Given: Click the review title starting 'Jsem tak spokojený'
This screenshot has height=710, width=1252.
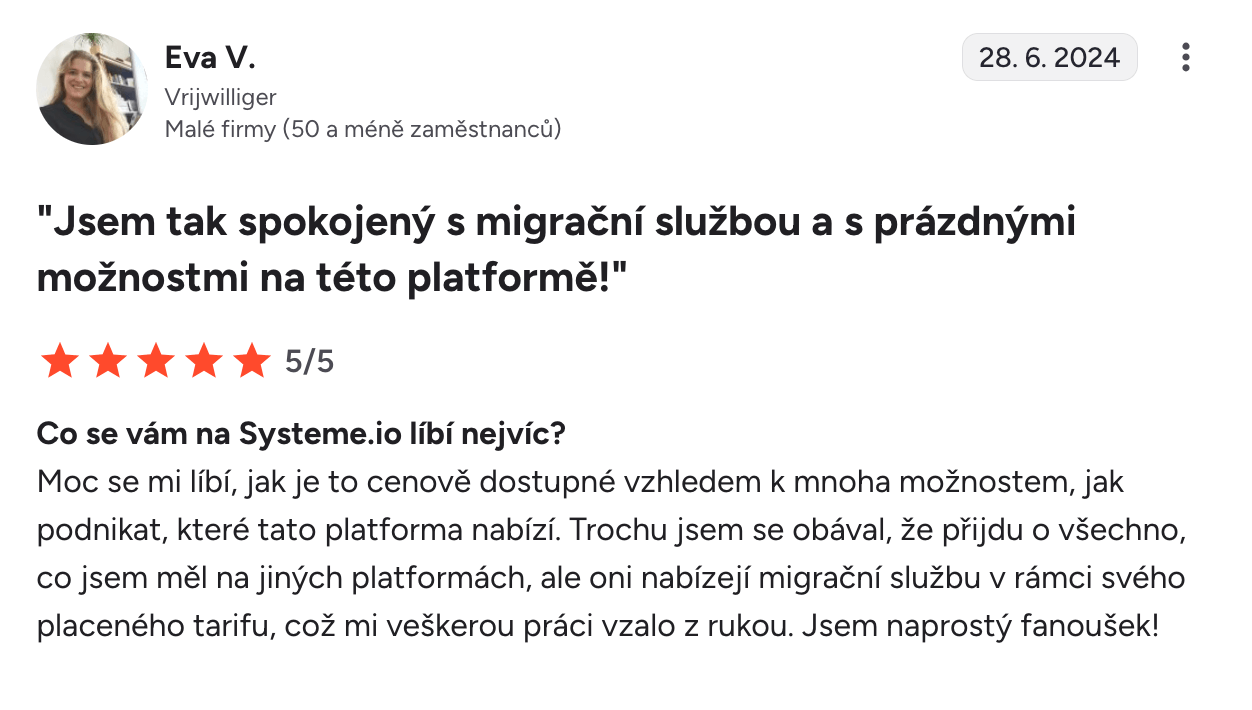Looking at the screenshot, I should (x=556, y=222).
